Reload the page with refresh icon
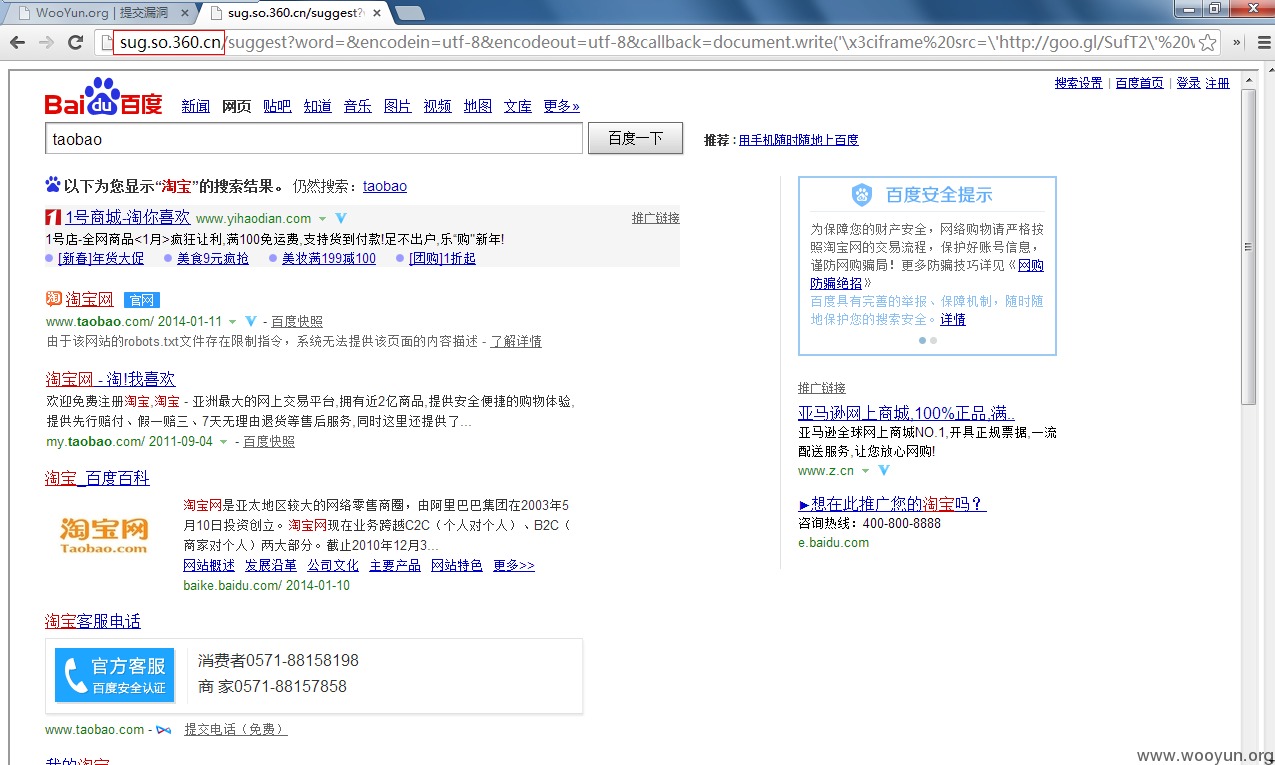The width and height of the screenshot is (1275, 765). point(75,42)
